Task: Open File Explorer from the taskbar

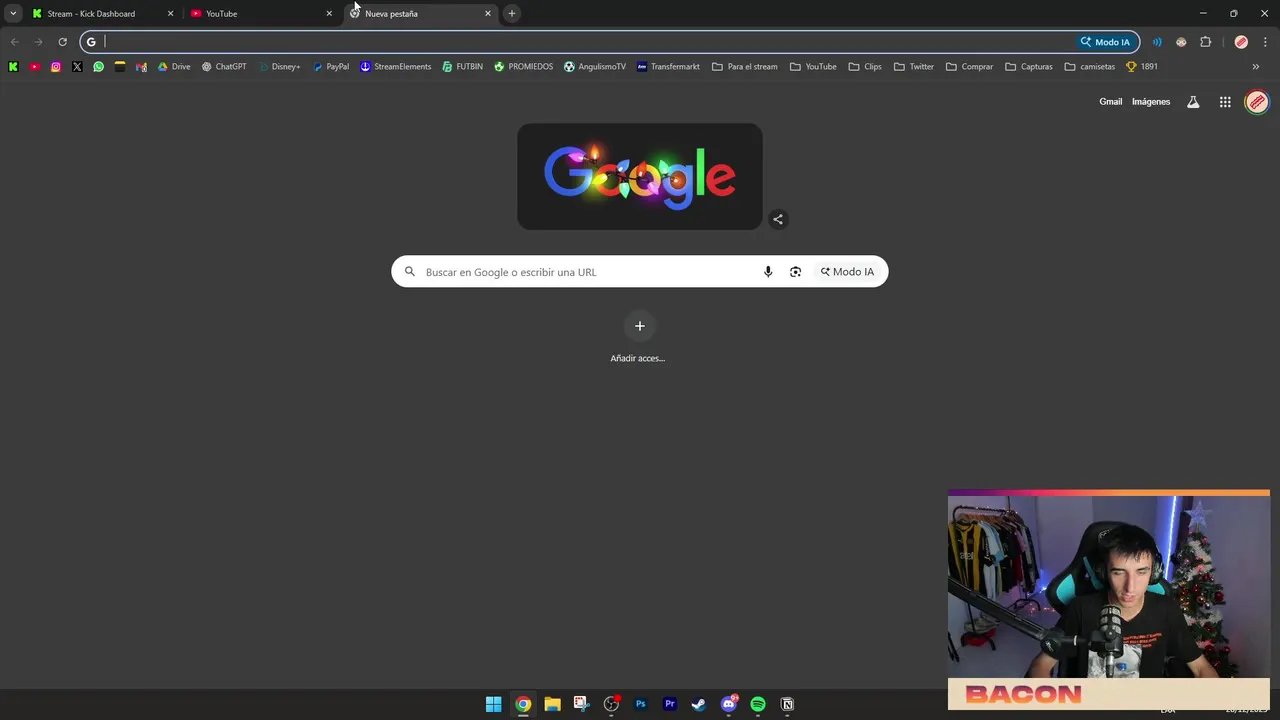Action: click(x=552, y=704)
